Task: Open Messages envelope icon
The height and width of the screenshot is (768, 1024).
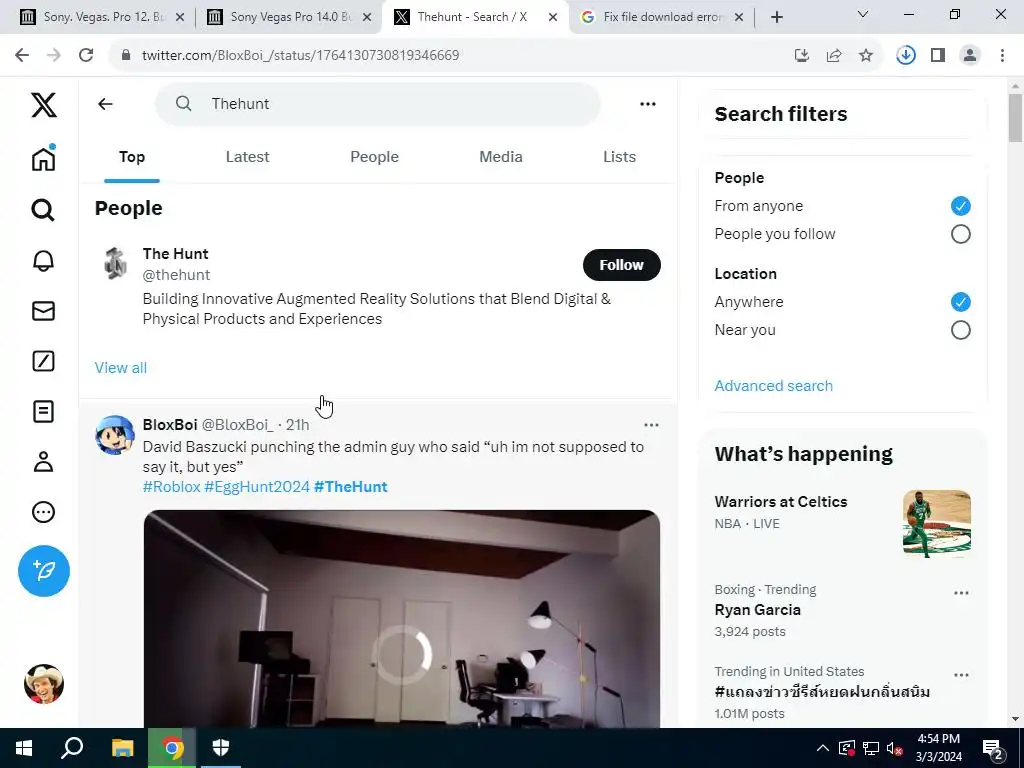Action: (43, 311)
